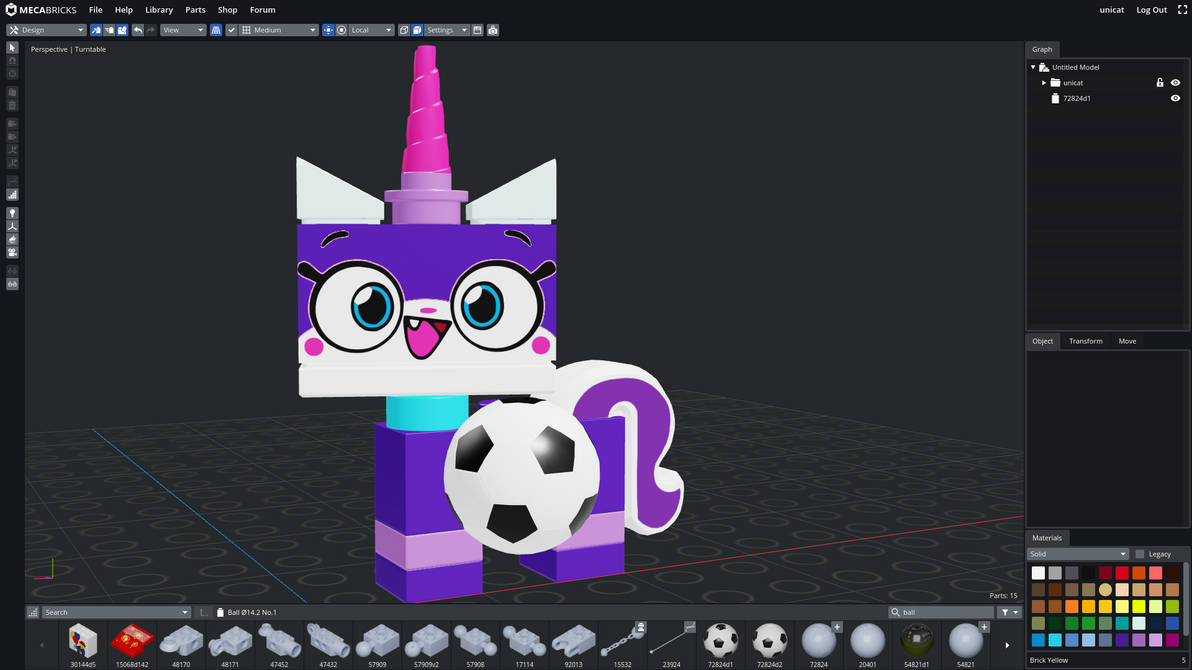Click the render camera icon in sidebar
Image resolution: width=1192 pixels, height=670 pixels.
(x=12, y=252)
